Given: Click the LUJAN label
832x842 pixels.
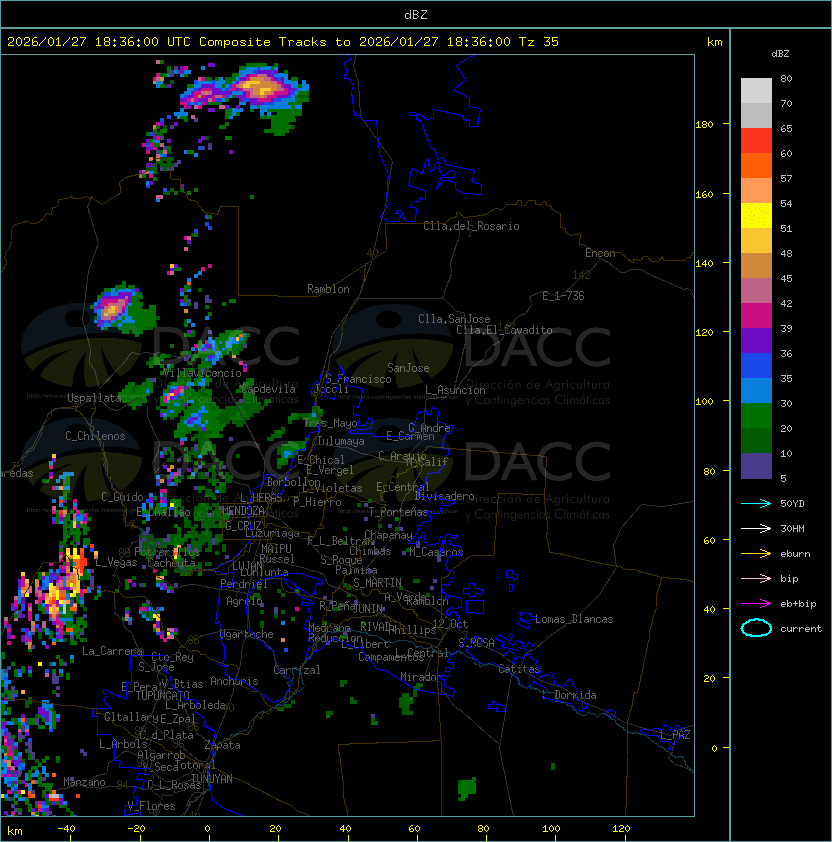Looking at the screenshot, I should click(x=247, y=565).
